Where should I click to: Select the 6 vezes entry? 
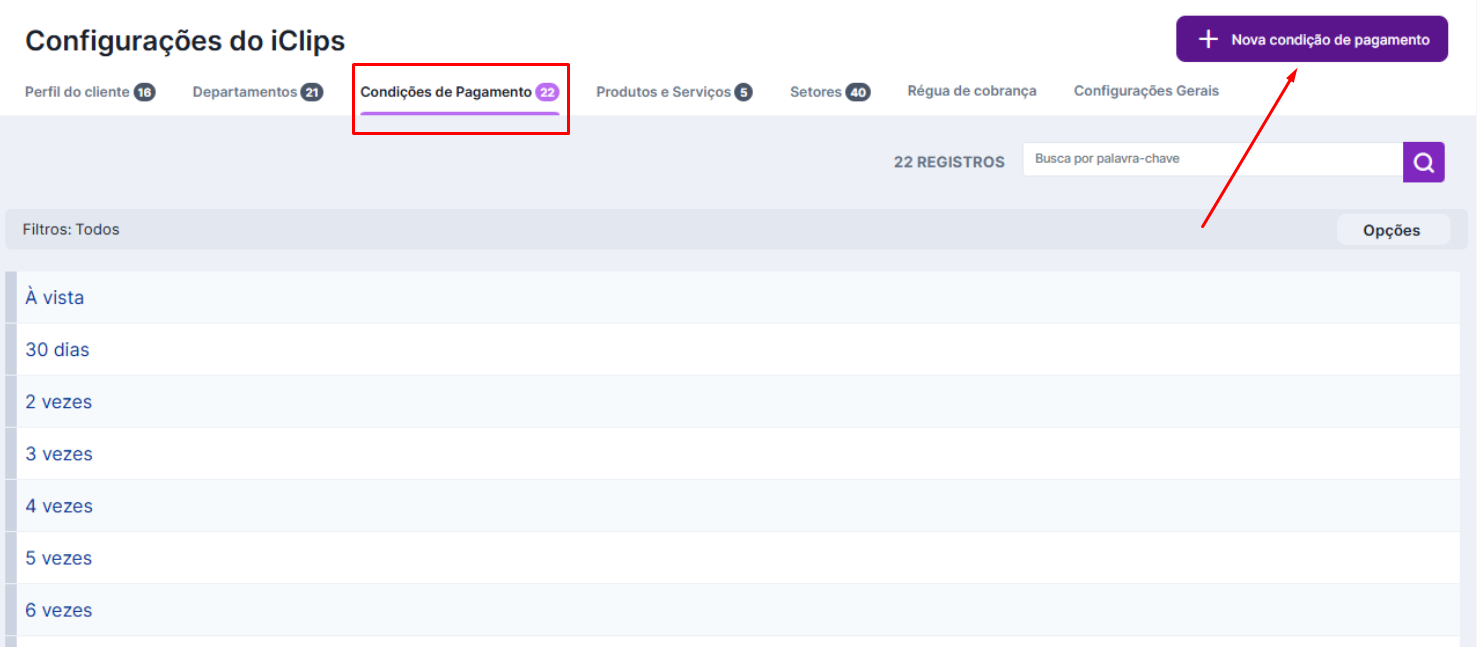59,610
